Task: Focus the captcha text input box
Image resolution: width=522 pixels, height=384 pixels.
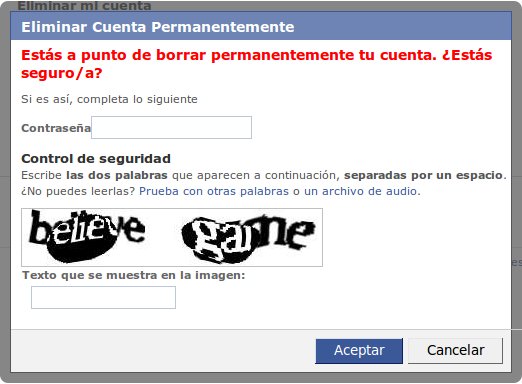Action: click(x=103, y=297)
